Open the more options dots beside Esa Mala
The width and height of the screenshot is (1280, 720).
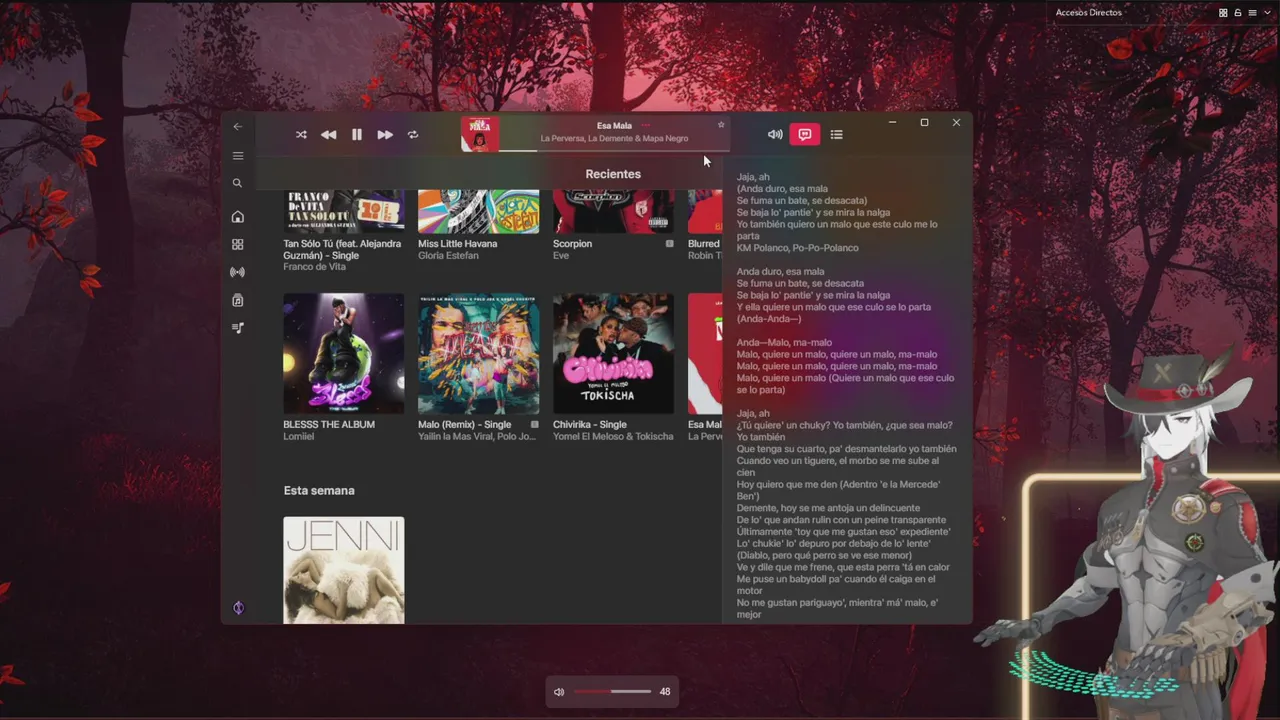coord(646,125)
